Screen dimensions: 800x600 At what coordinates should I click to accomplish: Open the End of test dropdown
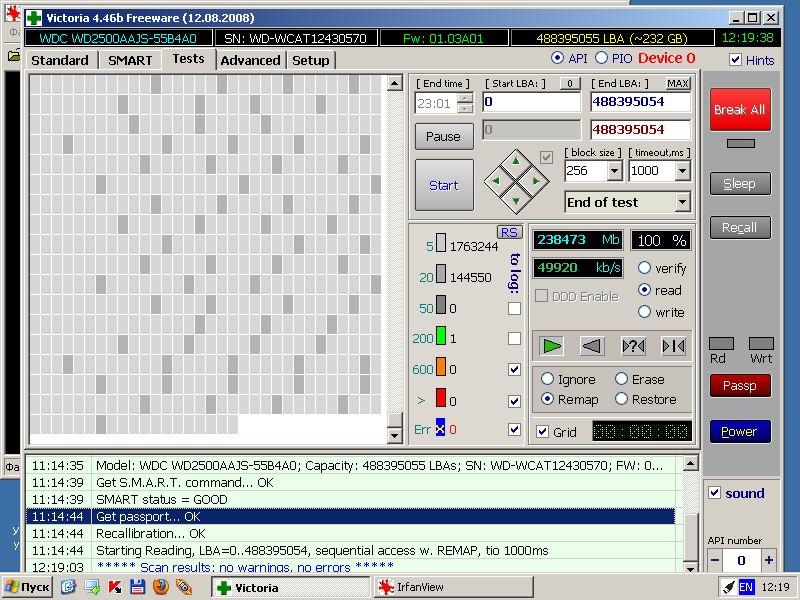point(683,203)
